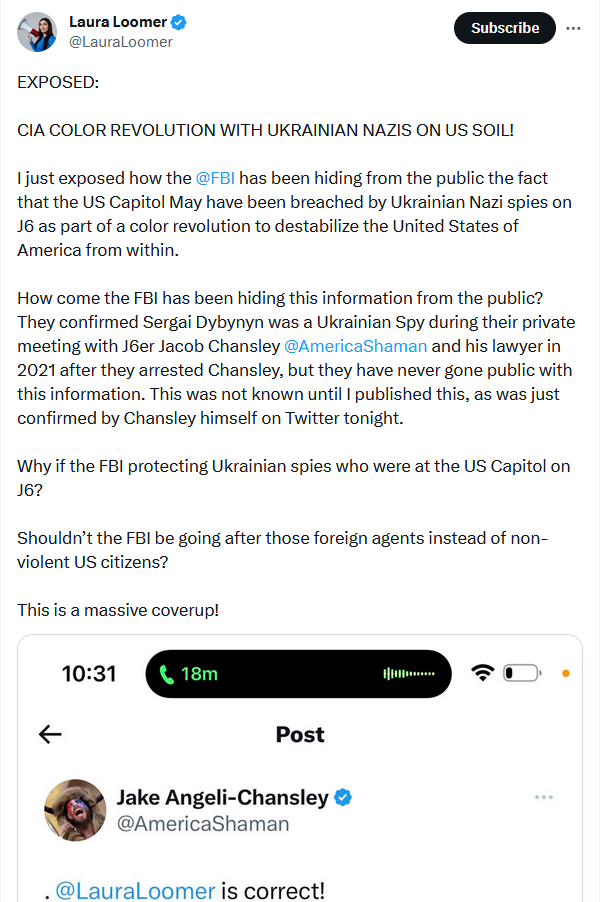This screenshot has width=602, height=902.
Task: Click the 10:31 clock in status bar
Action: (89, 674)
